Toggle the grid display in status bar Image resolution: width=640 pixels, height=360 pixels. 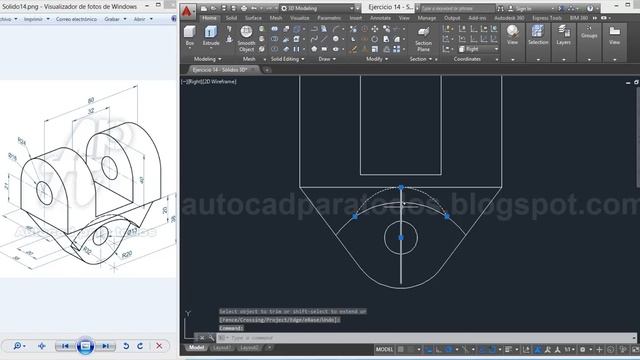click(x=401, y=349)
